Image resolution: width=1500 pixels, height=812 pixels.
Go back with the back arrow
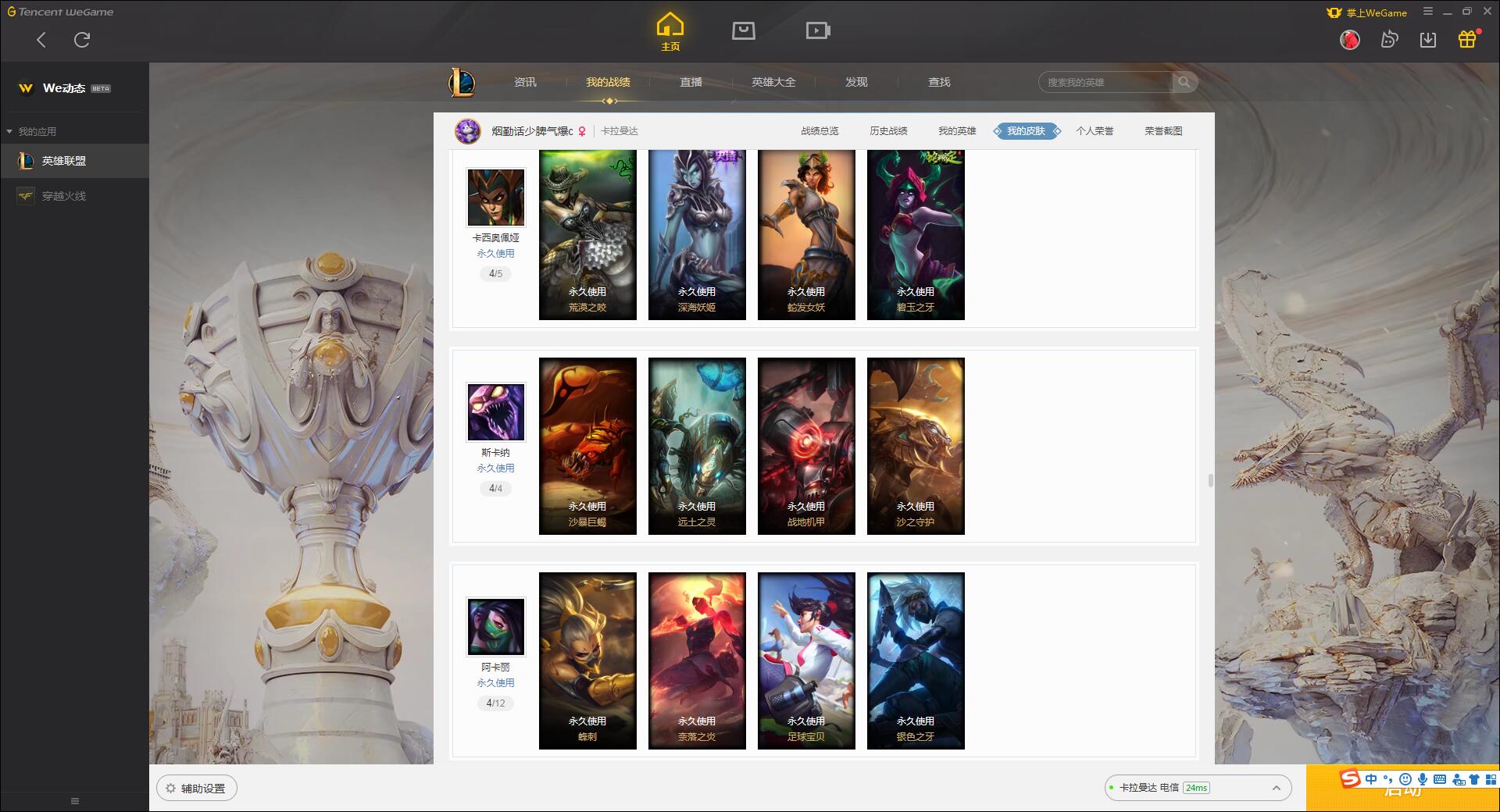coord(41,40)
